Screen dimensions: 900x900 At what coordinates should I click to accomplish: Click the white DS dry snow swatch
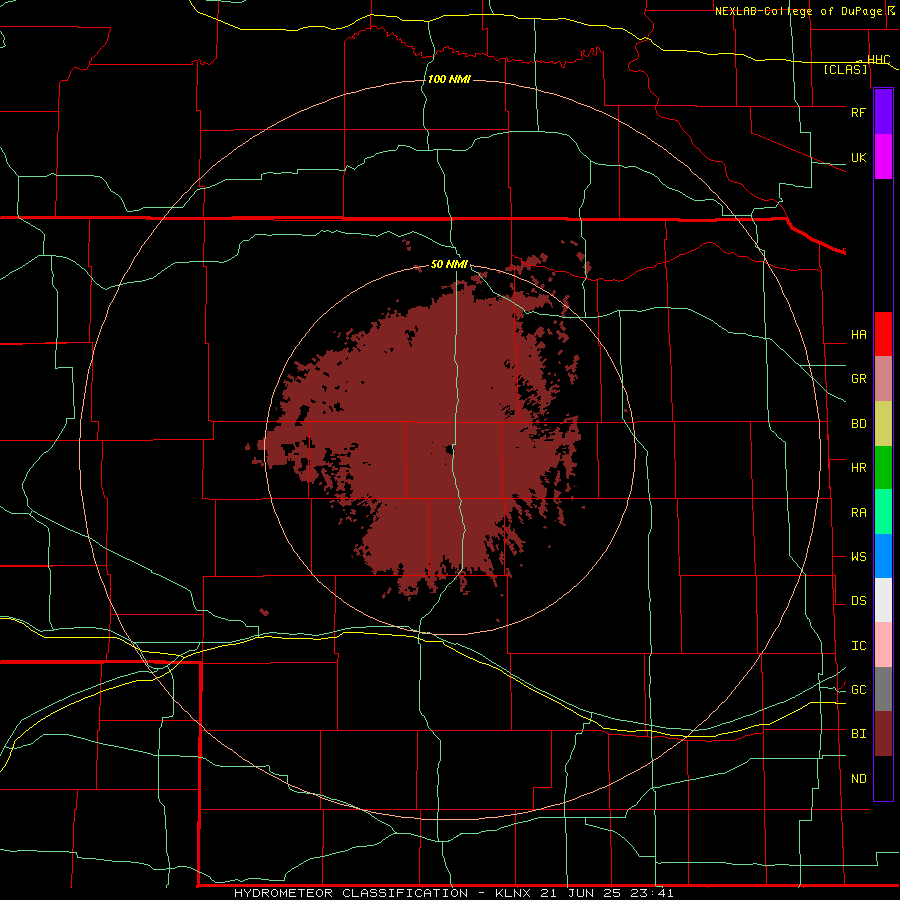click(x=883, y=600)
